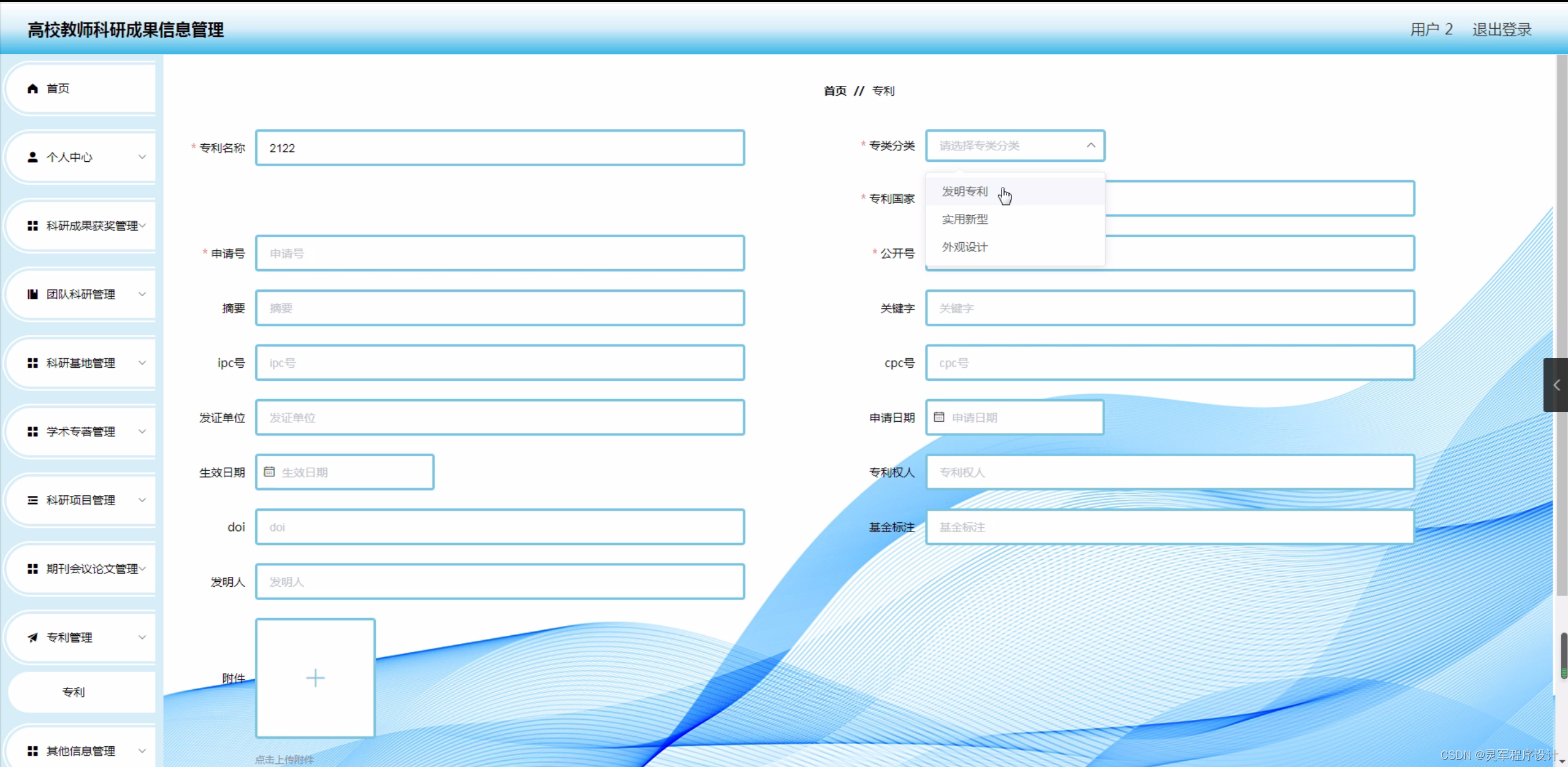The width and height of the screenshot is (1568, 767).
Task: Collapse the 专类分类 dropdown arrow
Action: 1090,146
